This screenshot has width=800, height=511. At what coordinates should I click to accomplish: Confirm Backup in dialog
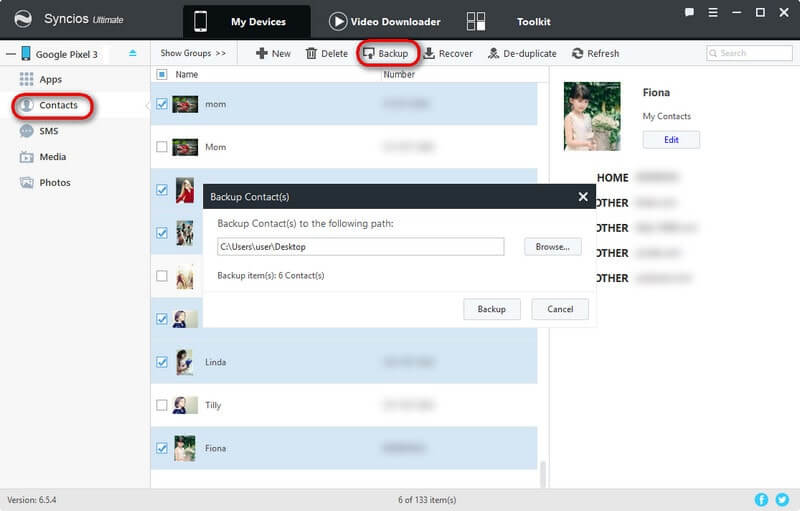click(492, 309)
